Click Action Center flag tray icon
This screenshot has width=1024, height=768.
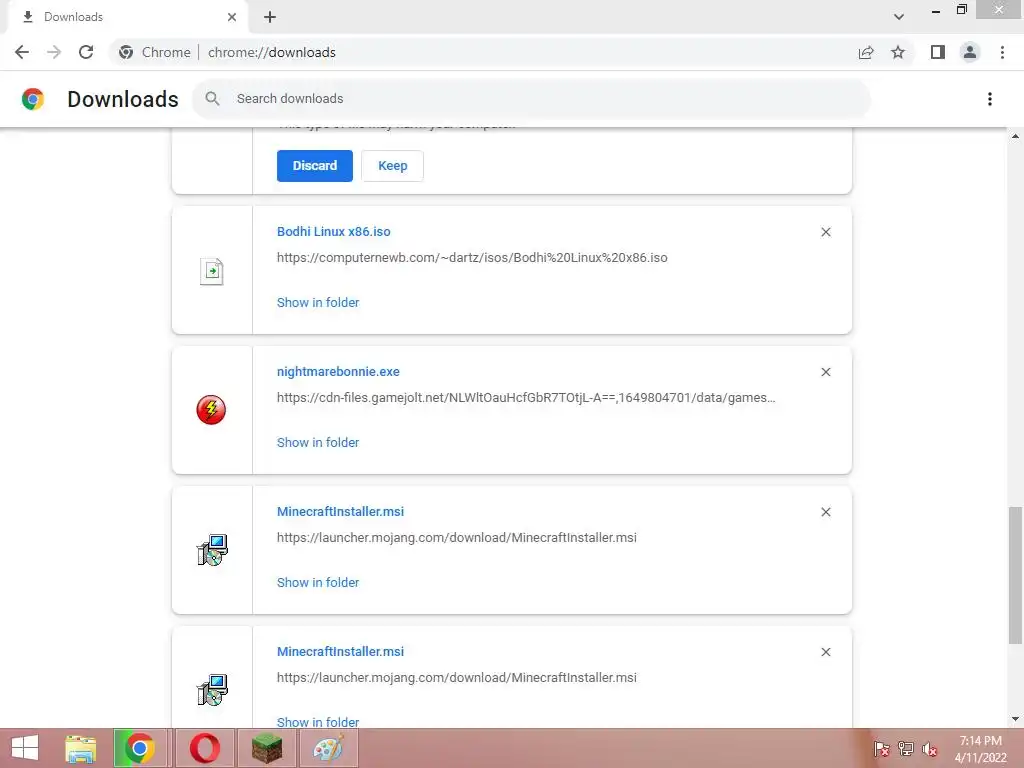[x=881, y=748]
